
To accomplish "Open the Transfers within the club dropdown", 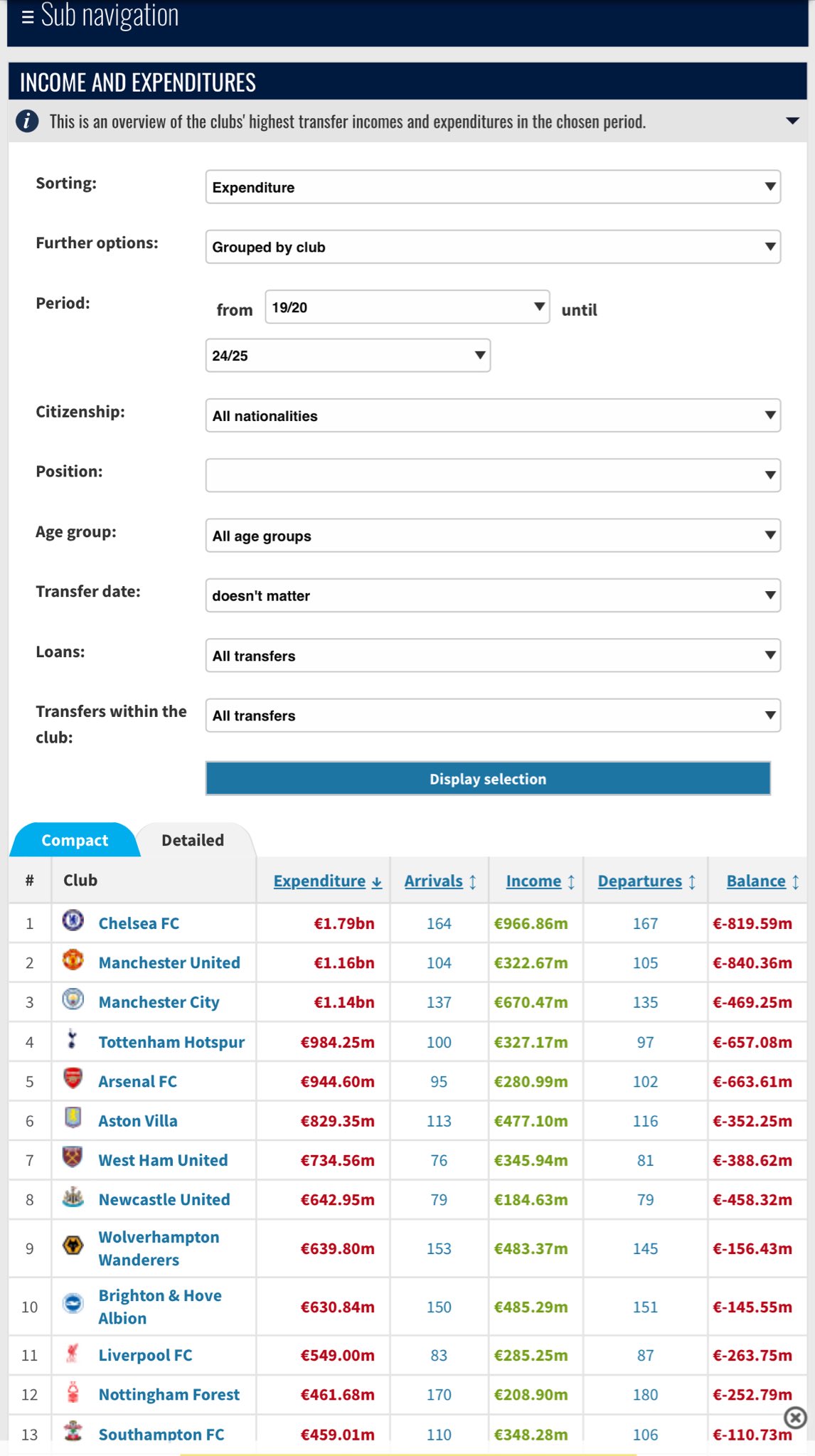I will point(493,716).
